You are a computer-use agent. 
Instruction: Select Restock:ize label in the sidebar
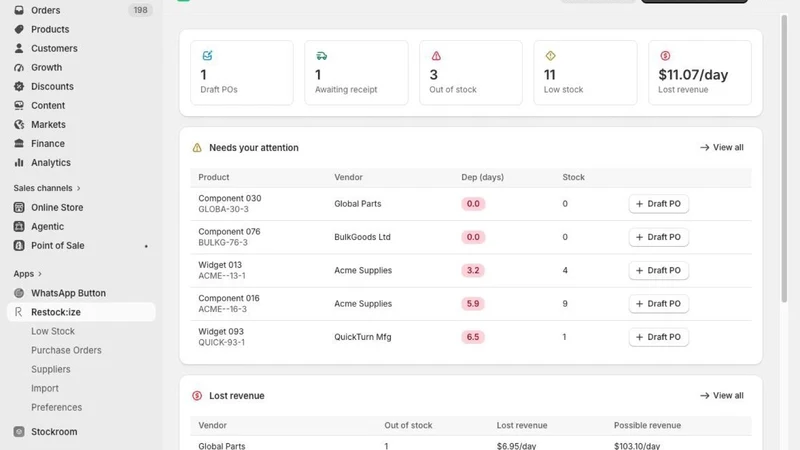tap(56, 312)
